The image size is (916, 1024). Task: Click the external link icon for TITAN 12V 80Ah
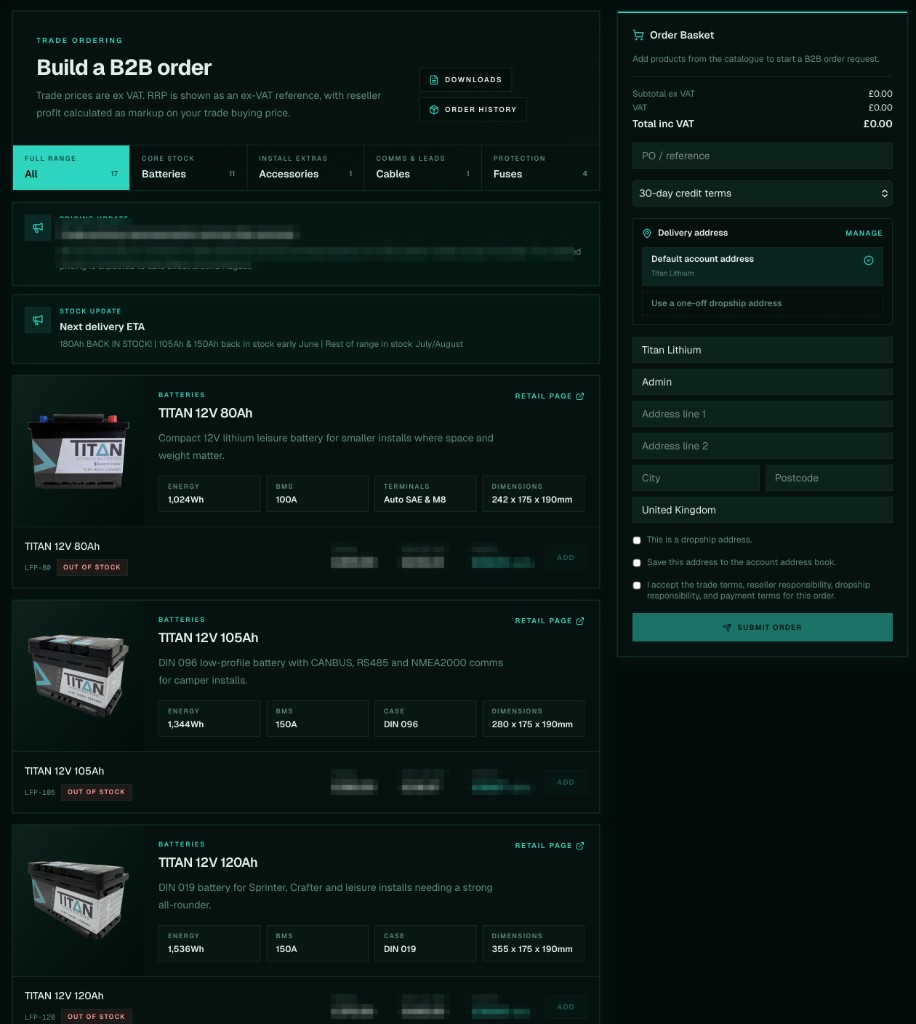click(x=580, y=396)
